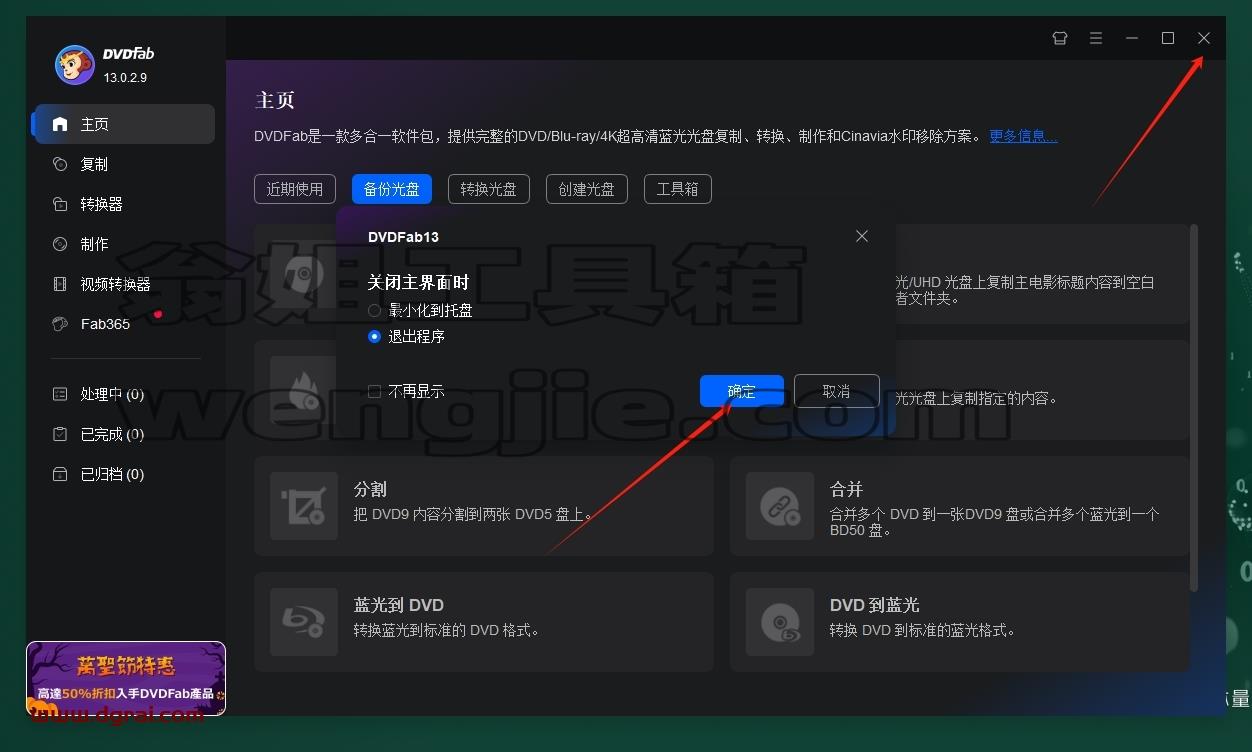Click the DVDFab monkey logo

pos(74,65)
